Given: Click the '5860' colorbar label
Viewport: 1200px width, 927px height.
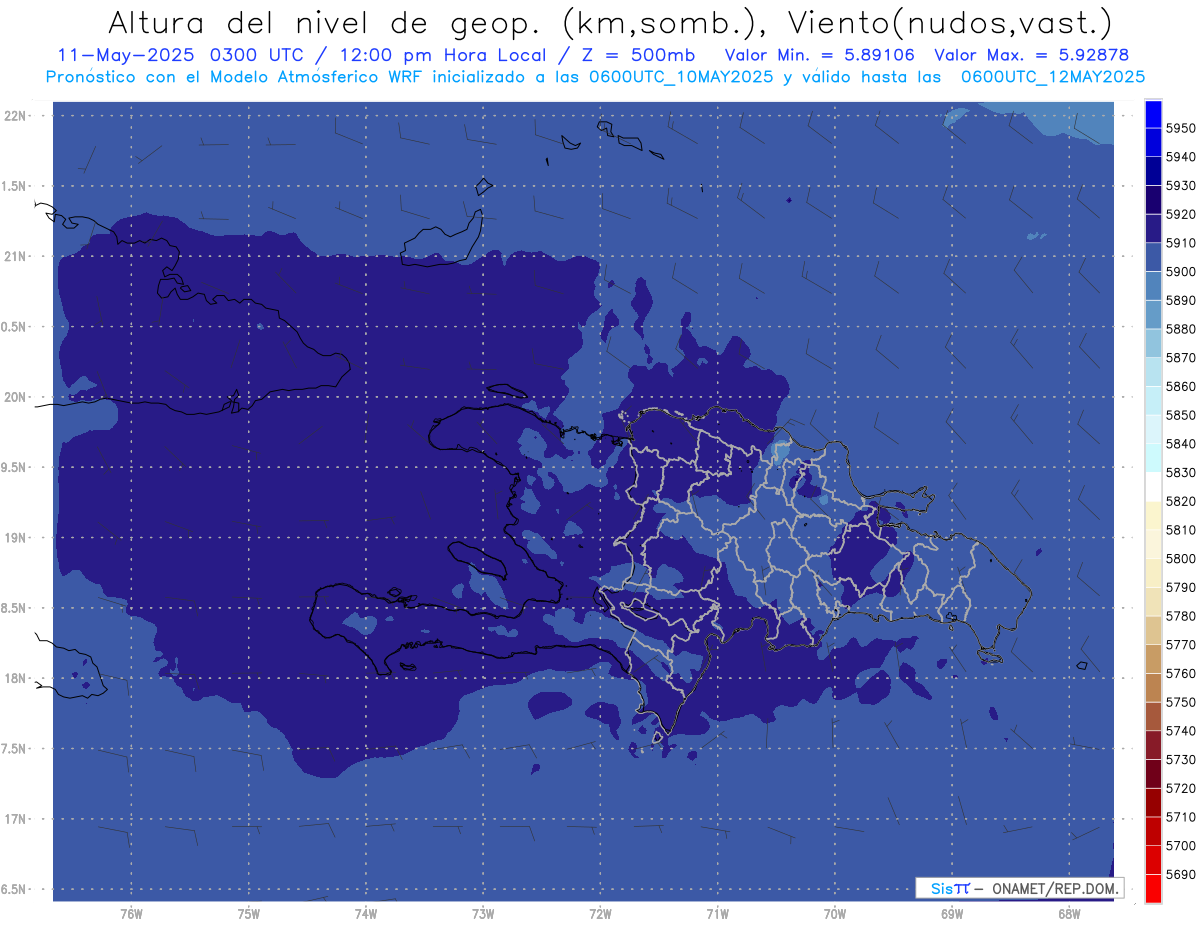Looking at the screenshot, I should pyautogui.click(x=1180, y=386).
